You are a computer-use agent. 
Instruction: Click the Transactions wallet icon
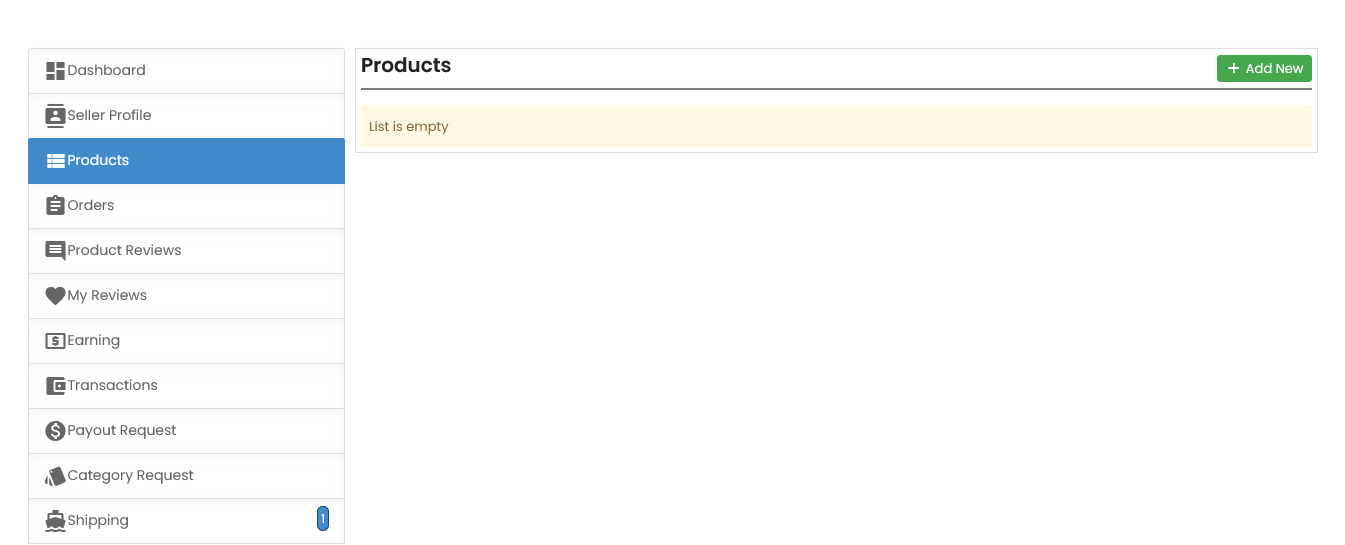pyautogui.click(x=55, y=386)
